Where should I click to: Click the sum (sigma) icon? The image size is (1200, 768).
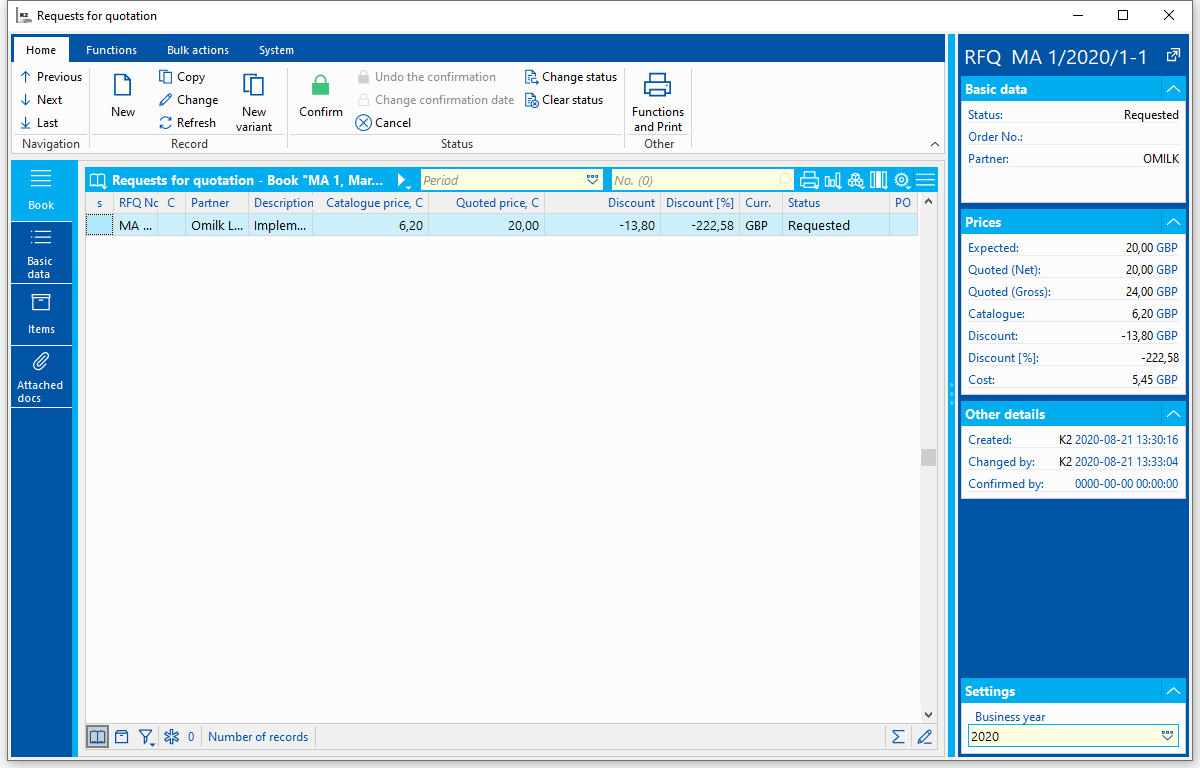pos(898,737)
